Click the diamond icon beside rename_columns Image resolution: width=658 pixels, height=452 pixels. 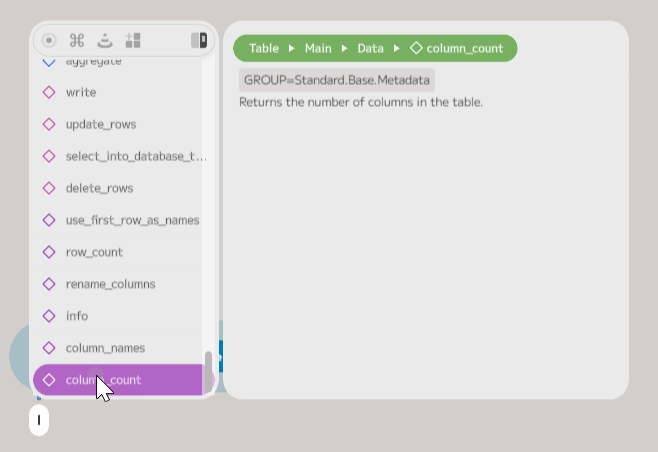(49, 284)
